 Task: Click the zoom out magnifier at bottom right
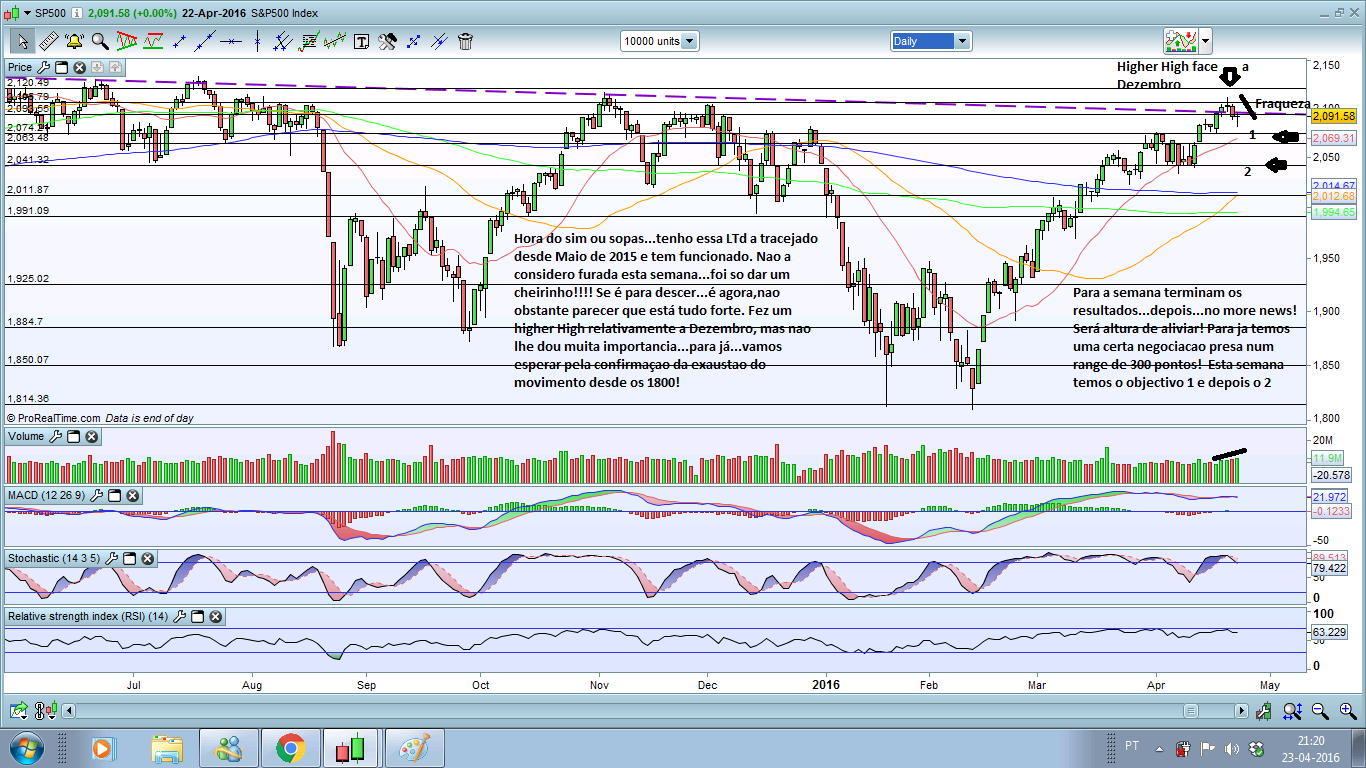1320,711
